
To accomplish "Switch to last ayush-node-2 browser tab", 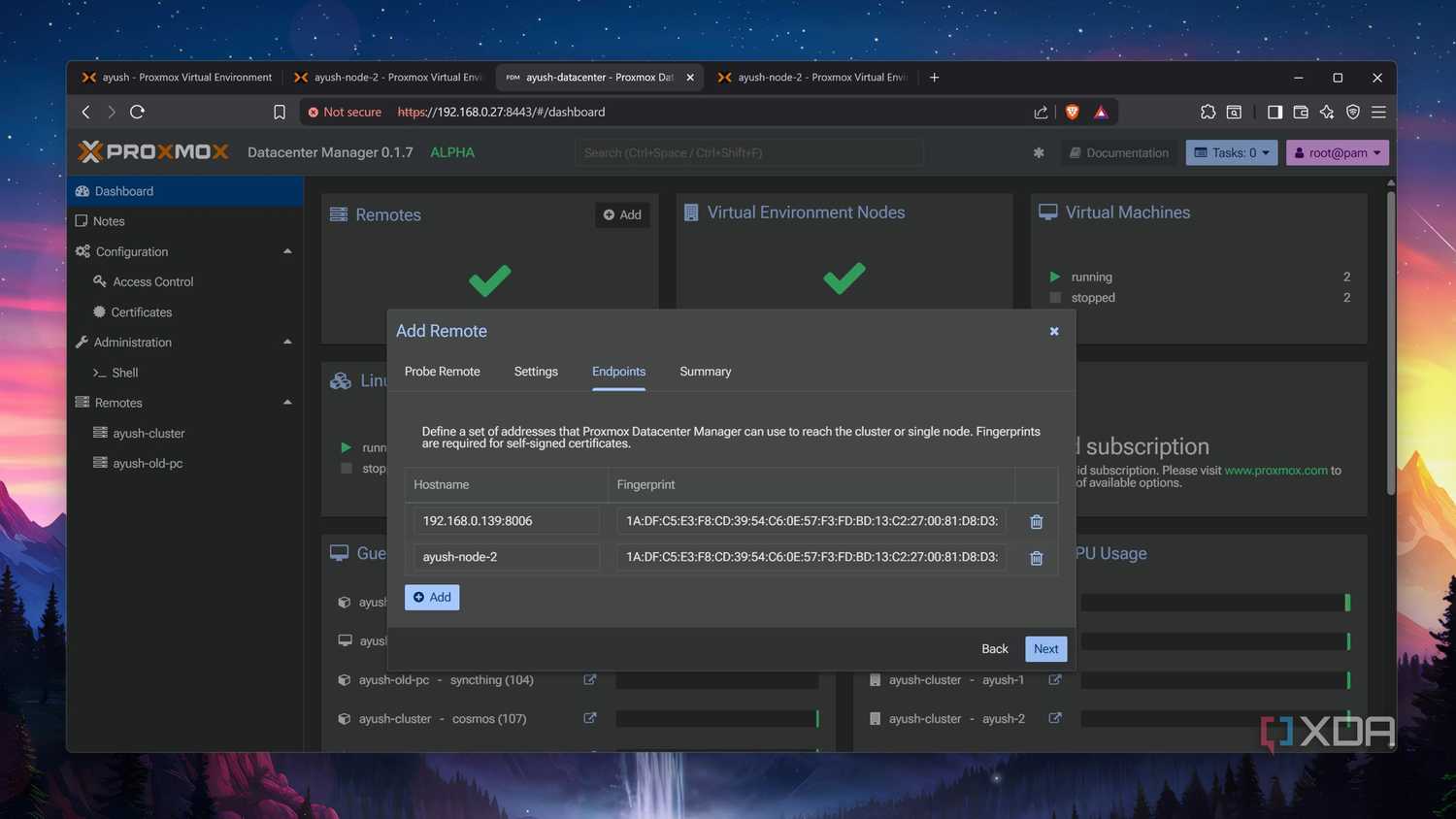I will click(813, 78).
